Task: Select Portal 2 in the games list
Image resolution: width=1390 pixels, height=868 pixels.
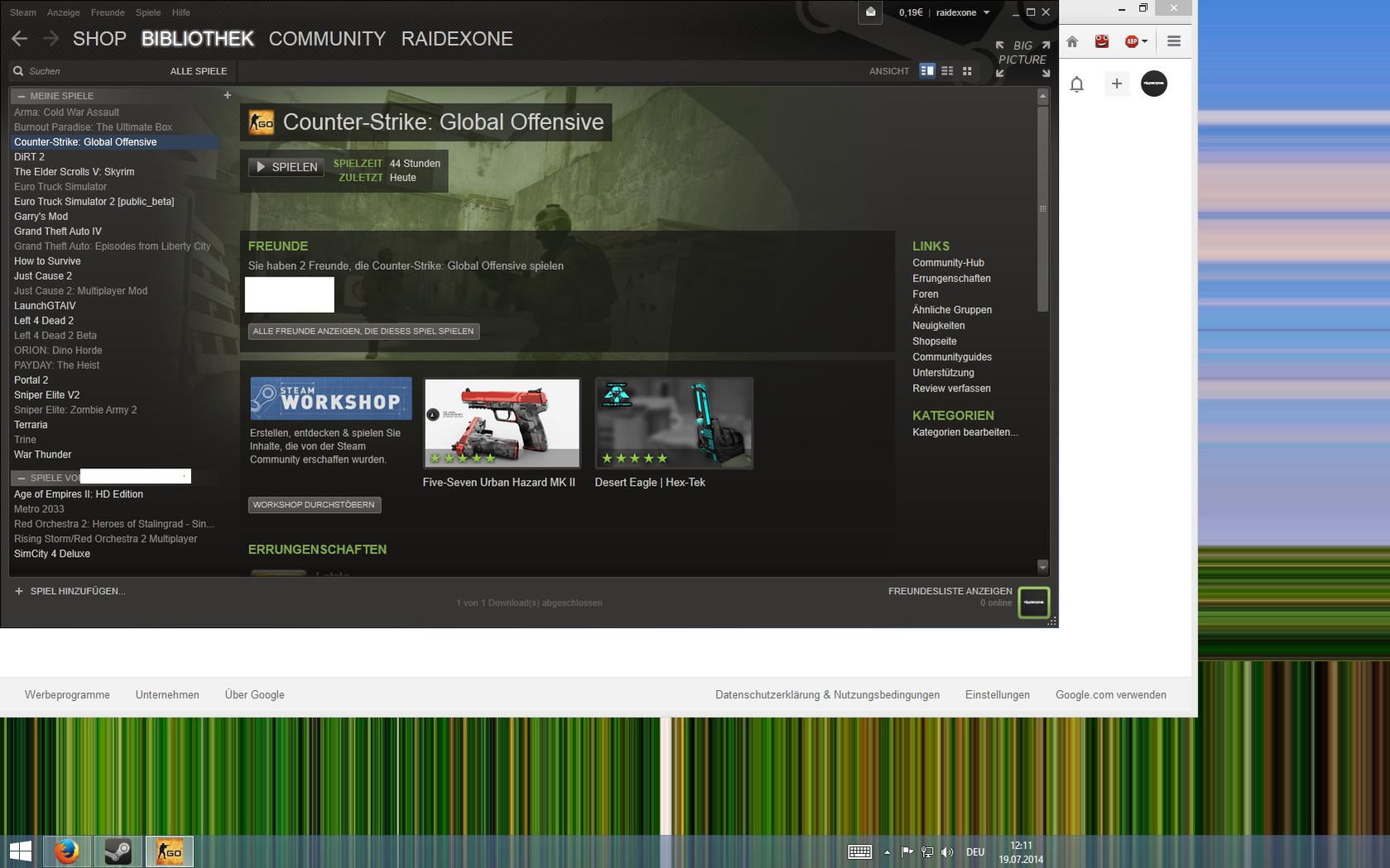Action: (31, 381)
